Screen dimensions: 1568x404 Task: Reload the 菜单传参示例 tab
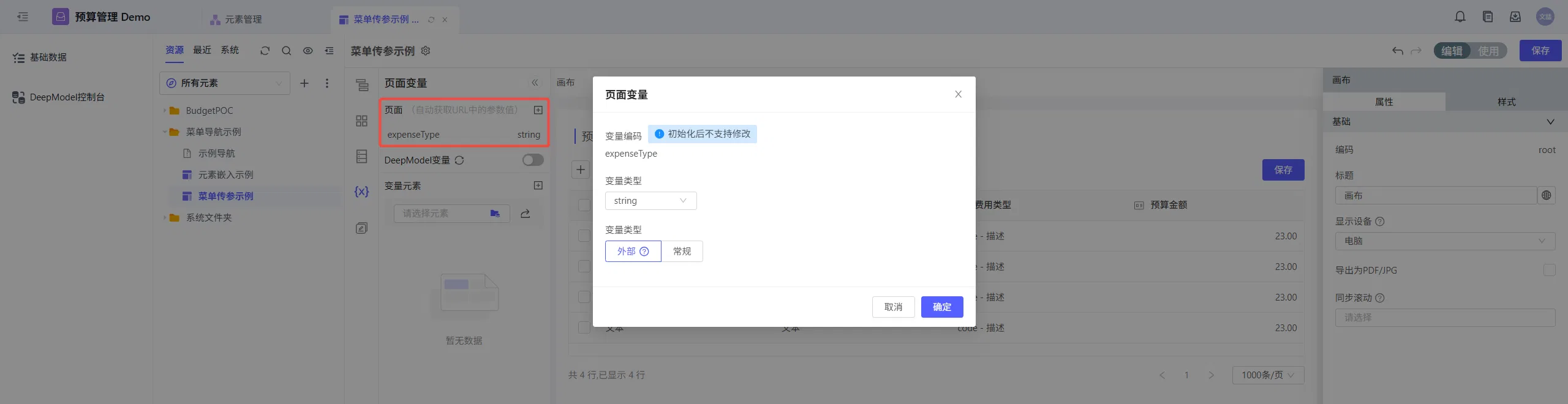click(431, 20)
